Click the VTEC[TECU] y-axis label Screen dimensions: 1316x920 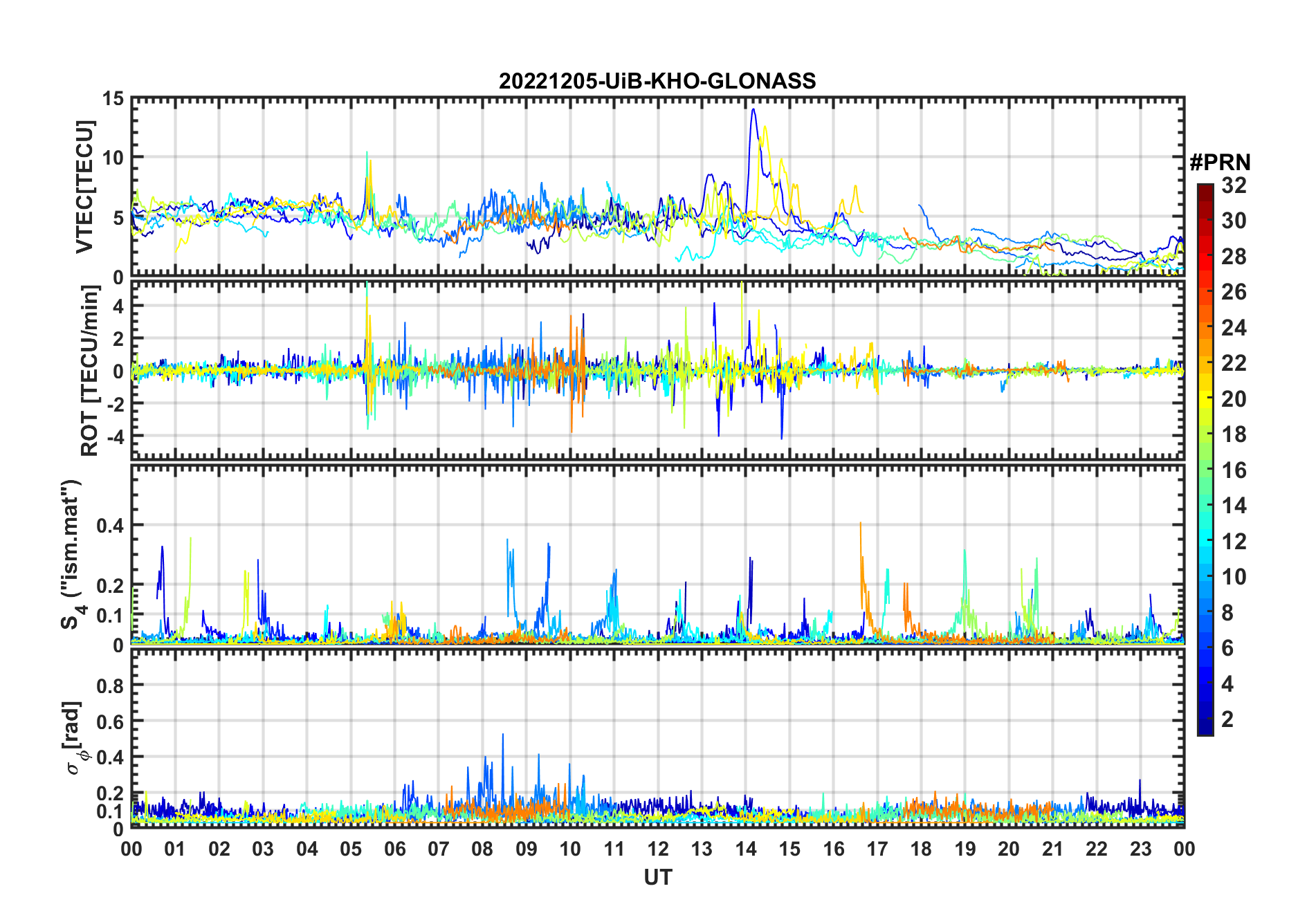click(x=85, y=187)
